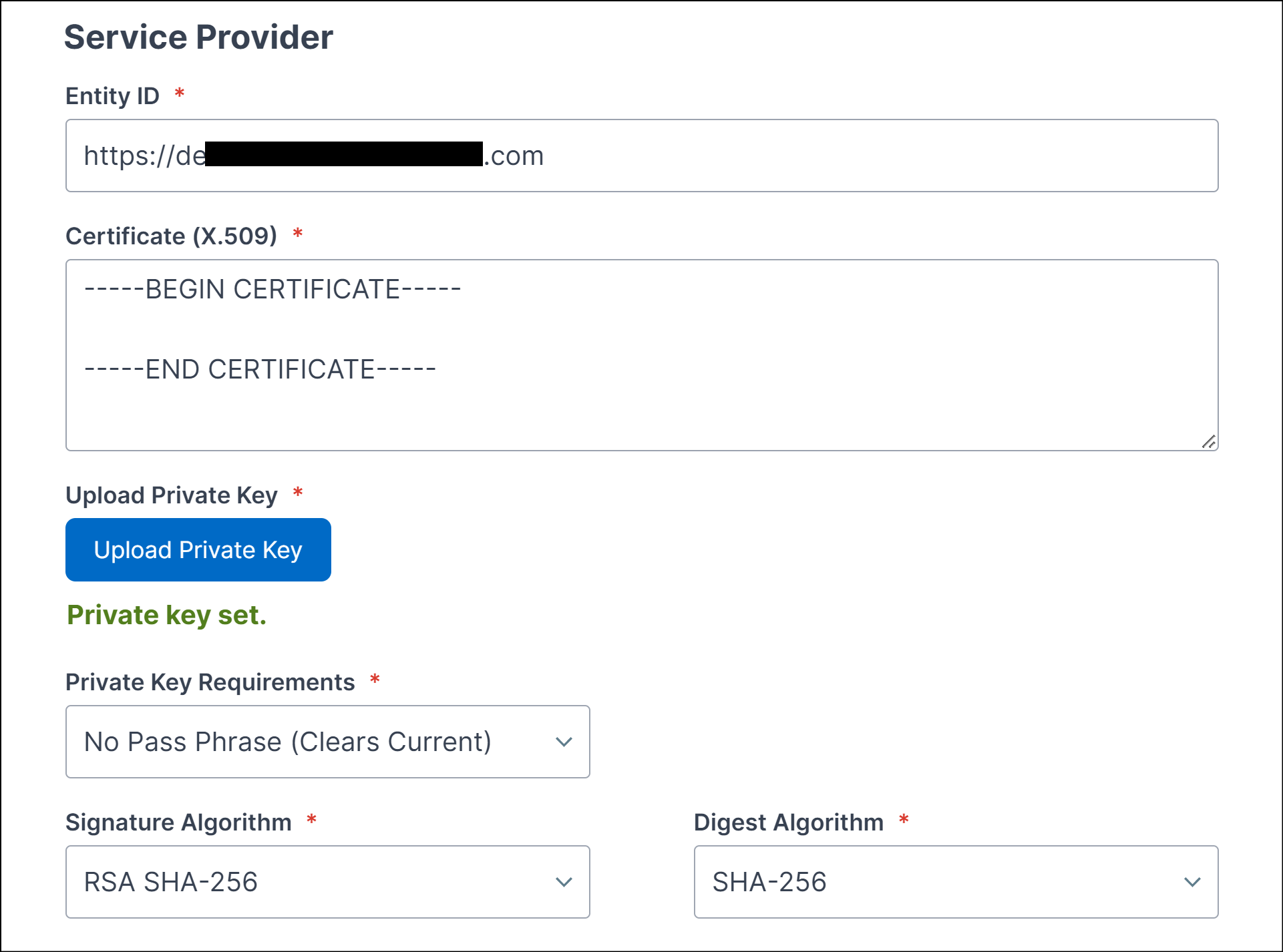This screenshot has width=1283, height=952.
Task: Click the Private Key Requirements label
Action: [x=210, y=682]
